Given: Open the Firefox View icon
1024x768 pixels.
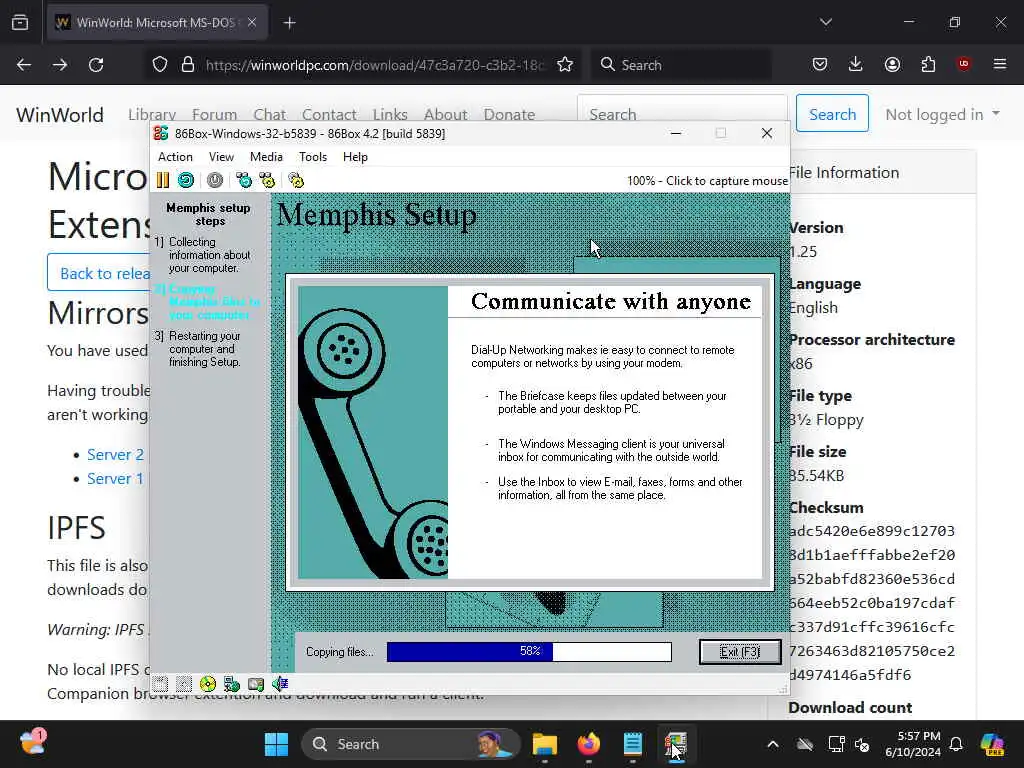Looking at the screenshot, I should (20, 22).
